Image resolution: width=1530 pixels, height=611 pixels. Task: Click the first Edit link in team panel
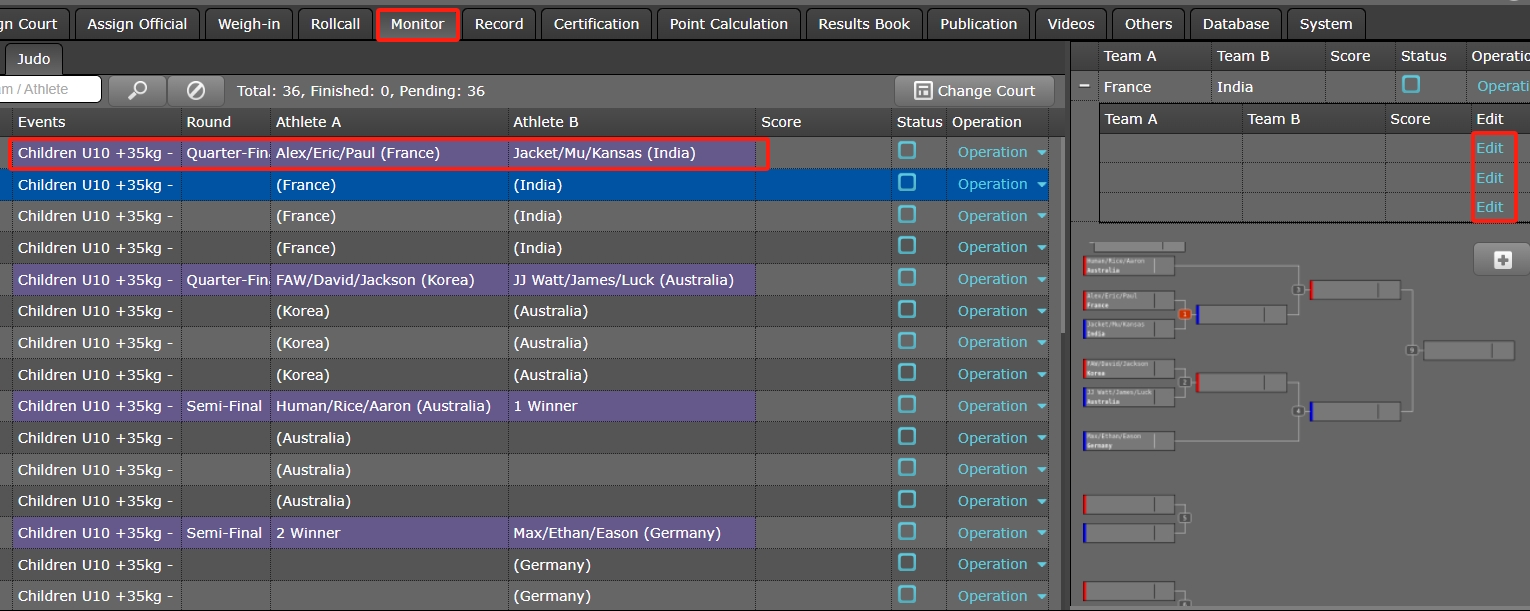click(x=1489, y=148)
